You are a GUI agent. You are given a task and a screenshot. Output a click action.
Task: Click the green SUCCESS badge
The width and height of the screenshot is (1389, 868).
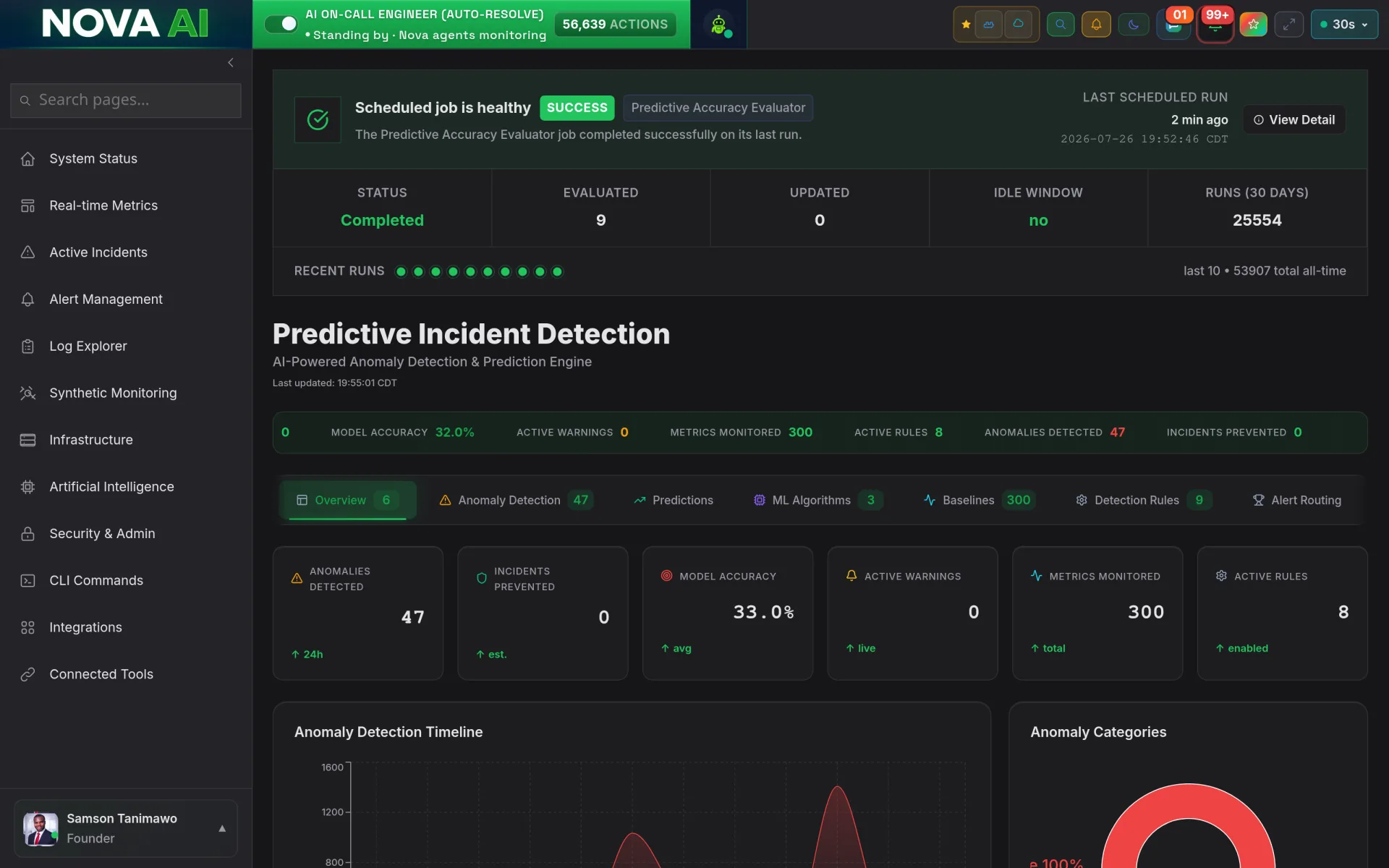tap(577, 108)
